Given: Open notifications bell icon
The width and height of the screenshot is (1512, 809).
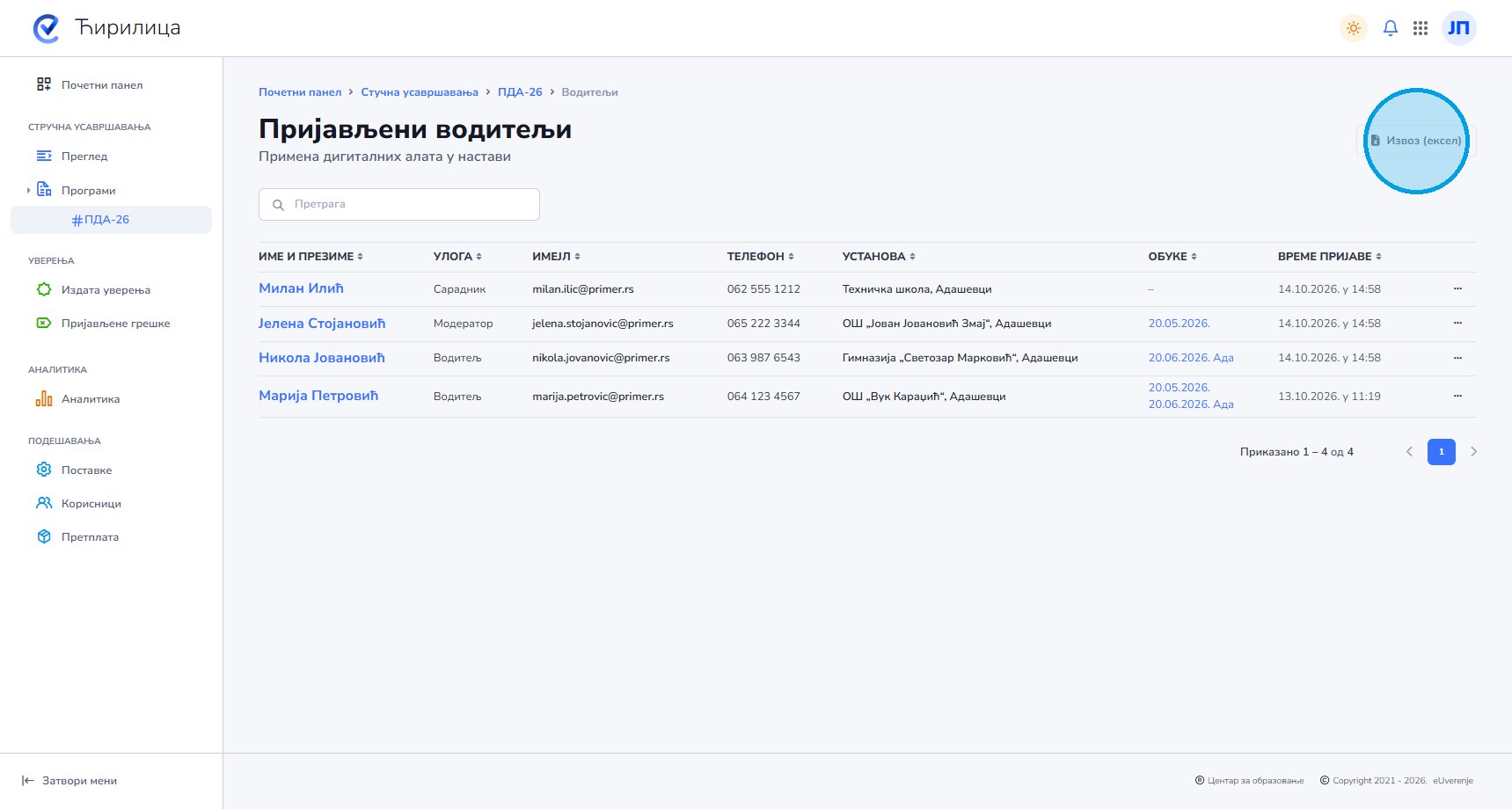Looking at the screenshot, I should [1390, 28].
